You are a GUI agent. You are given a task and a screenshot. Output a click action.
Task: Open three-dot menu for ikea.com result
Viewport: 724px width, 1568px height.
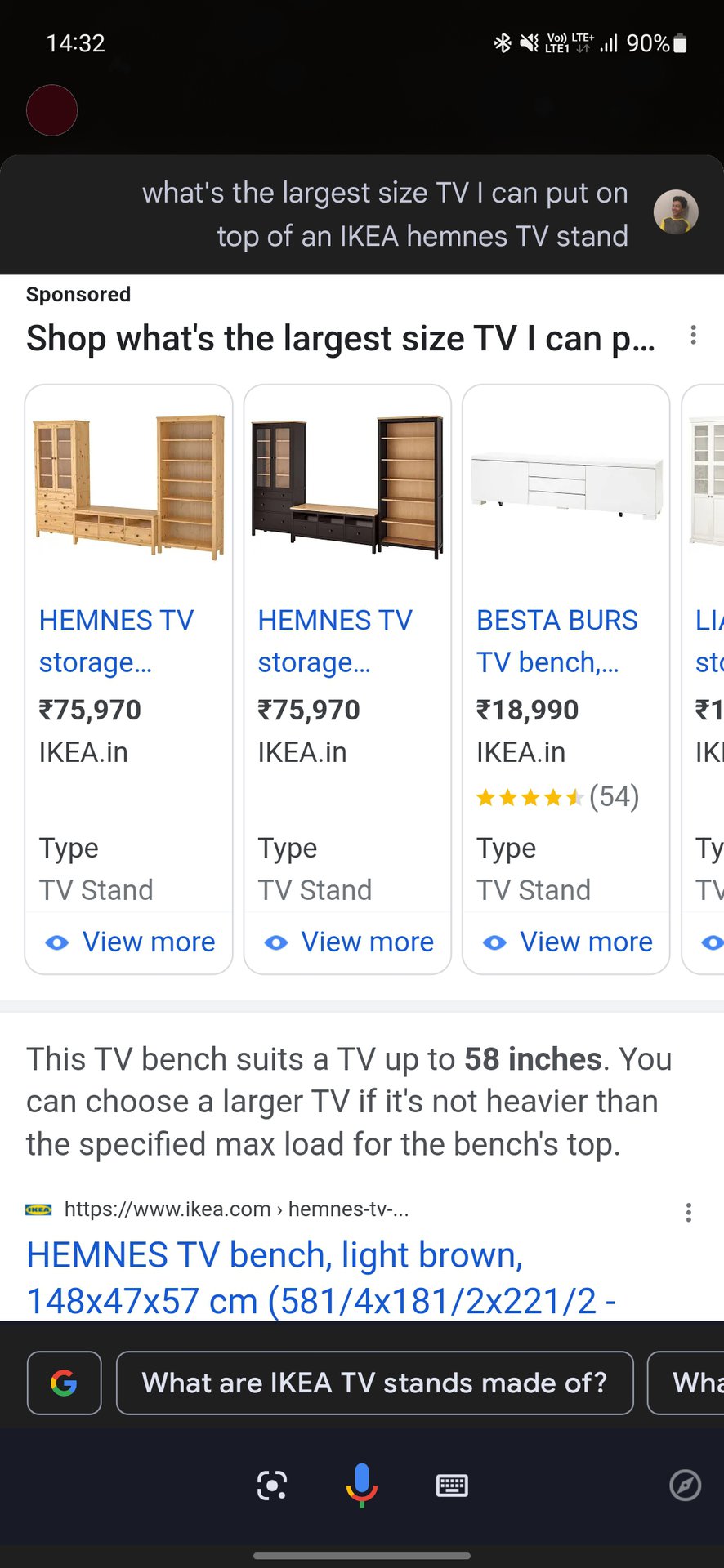click(689, 1212)
